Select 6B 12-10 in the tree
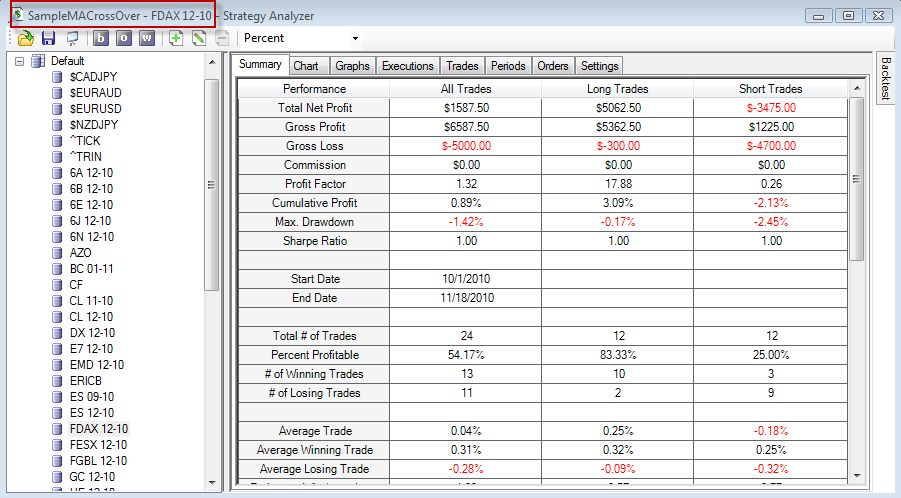 [91, 189]
